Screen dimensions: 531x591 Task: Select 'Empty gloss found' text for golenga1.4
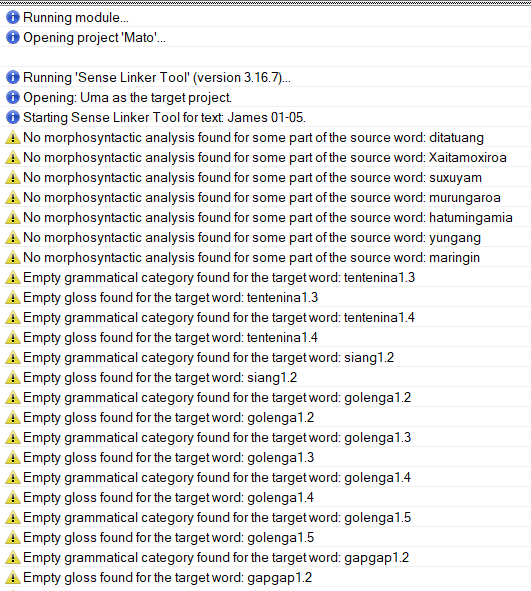pos(168,497)
